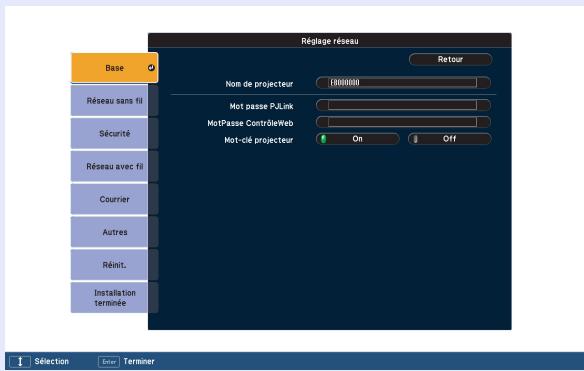584x371 pixels.
Task: Set Mot-clé projecteur to On
Action: [x=358, y=139]
